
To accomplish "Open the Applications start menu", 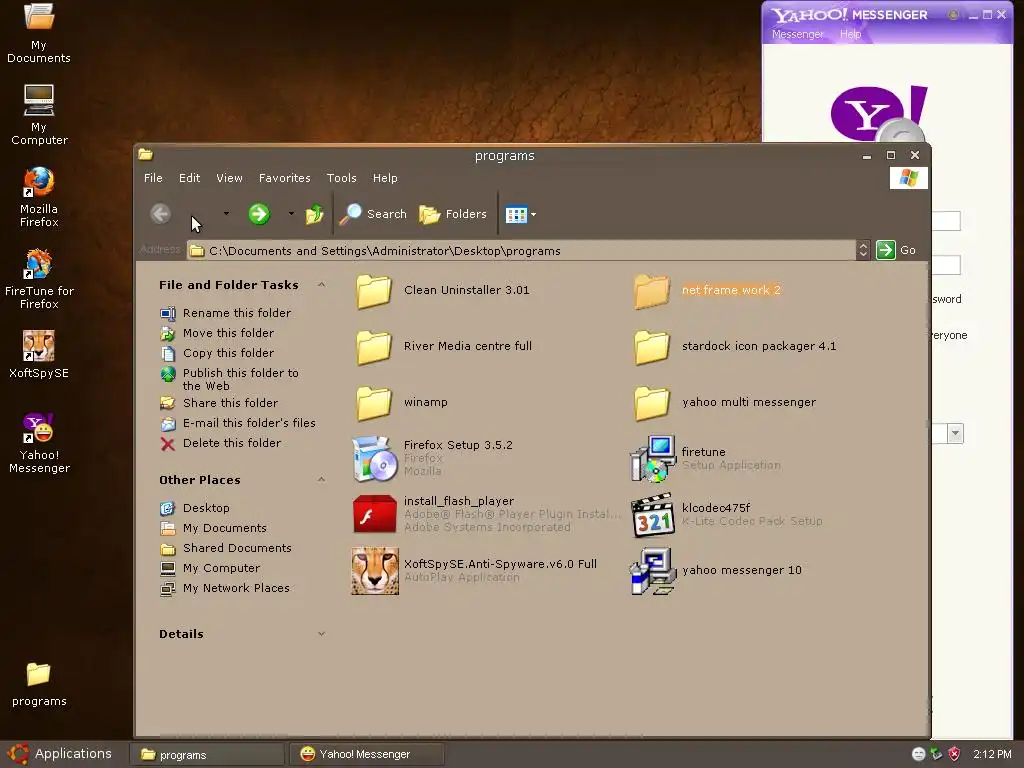I will [60, 754].
